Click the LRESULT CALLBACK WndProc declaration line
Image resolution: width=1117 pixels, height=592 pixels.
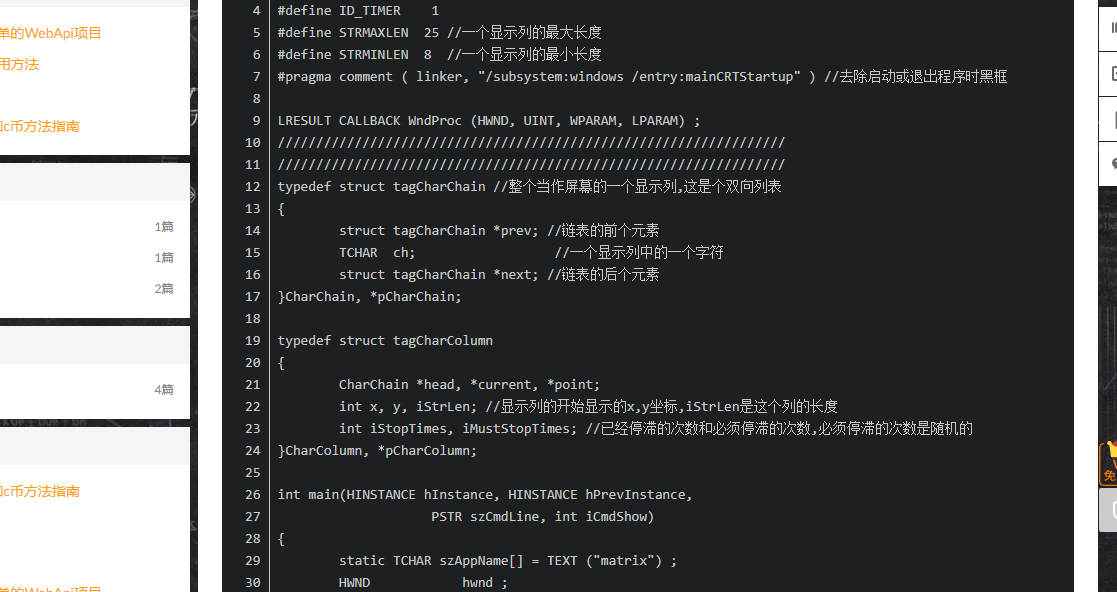489,120
